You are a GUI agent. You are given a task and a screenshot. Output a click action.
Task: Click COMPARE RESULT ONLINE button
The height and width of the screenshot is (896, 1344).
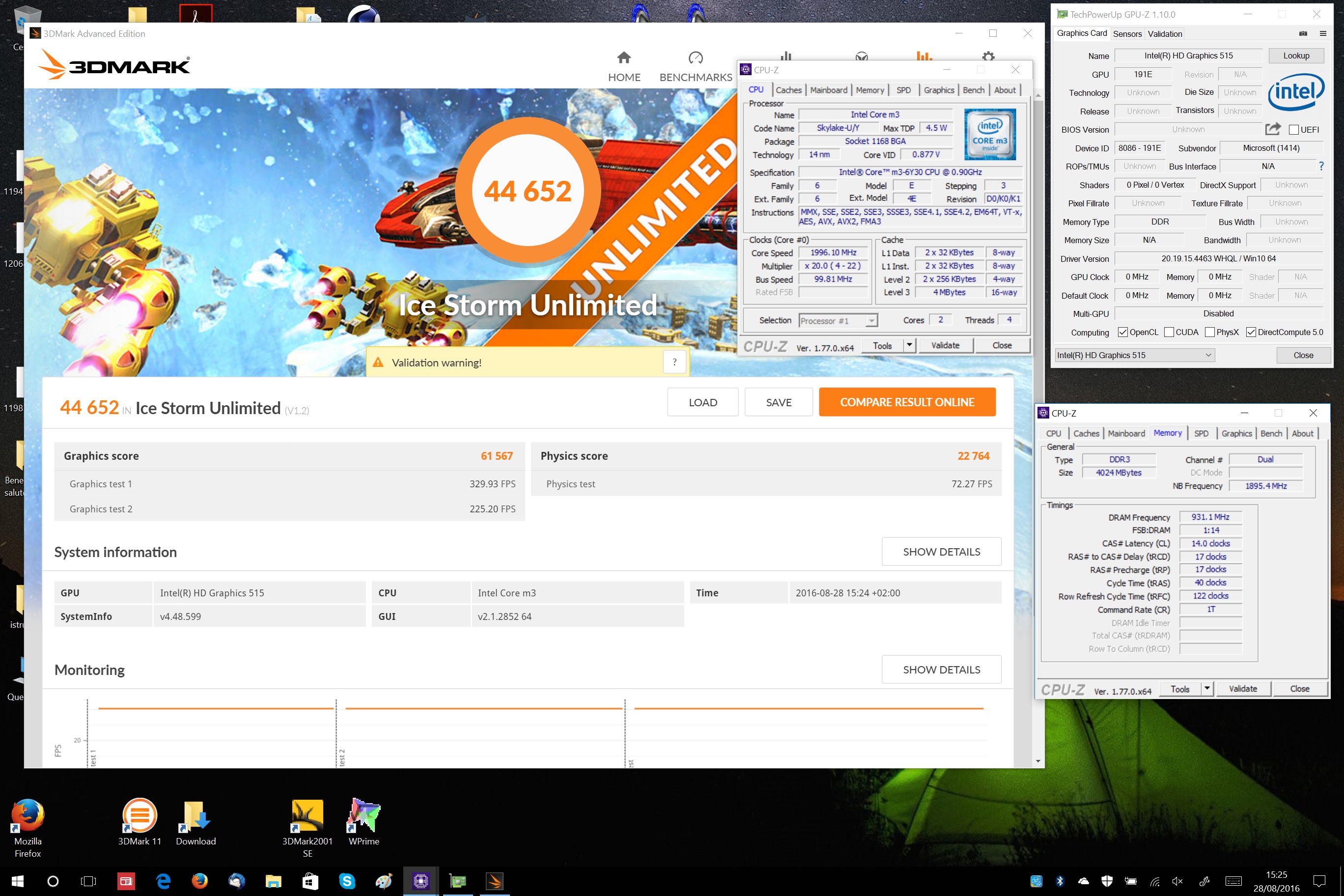pyautogui.click(x=907, y=402)
